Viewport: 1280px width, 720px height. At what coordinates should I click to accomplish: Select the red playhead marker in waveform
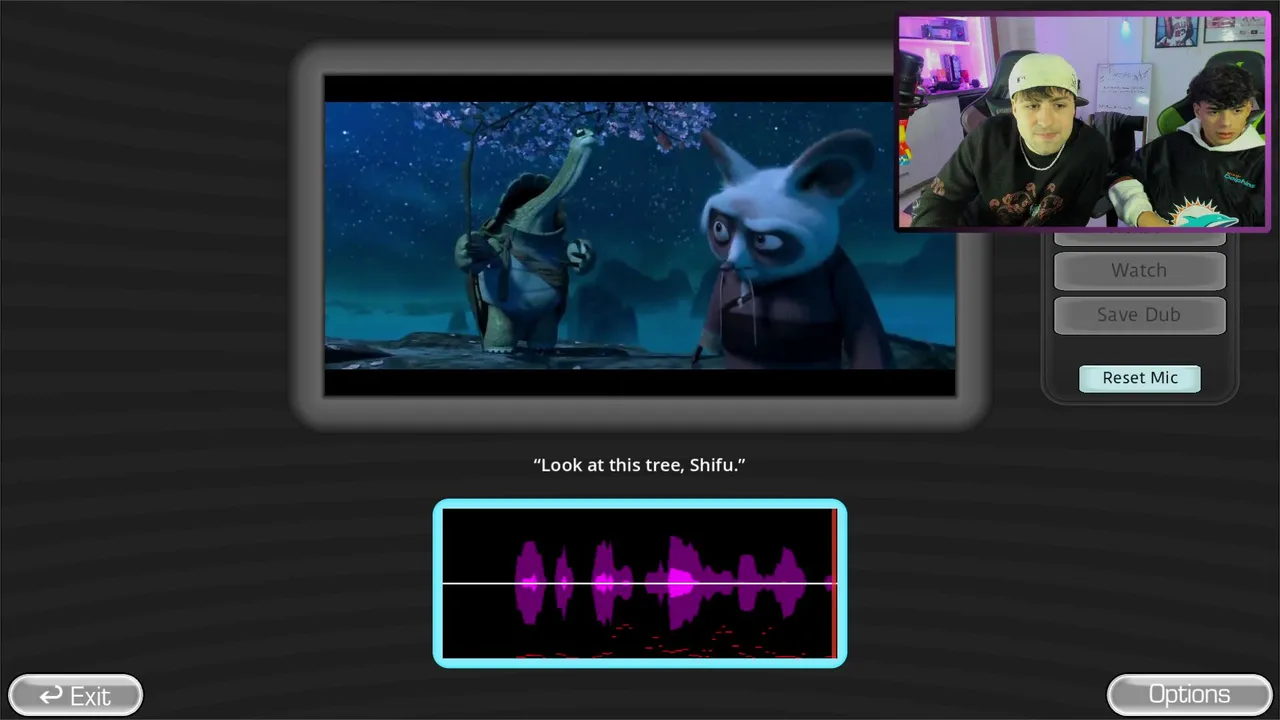(x=834, y=583)
